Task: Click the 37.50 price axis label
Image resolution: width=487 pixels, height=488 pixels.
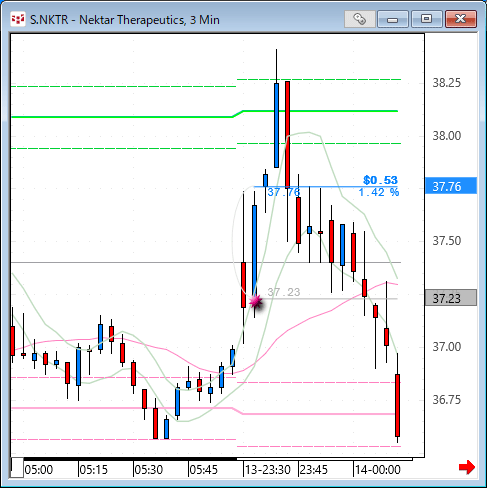Action: (x=447, y=241)
